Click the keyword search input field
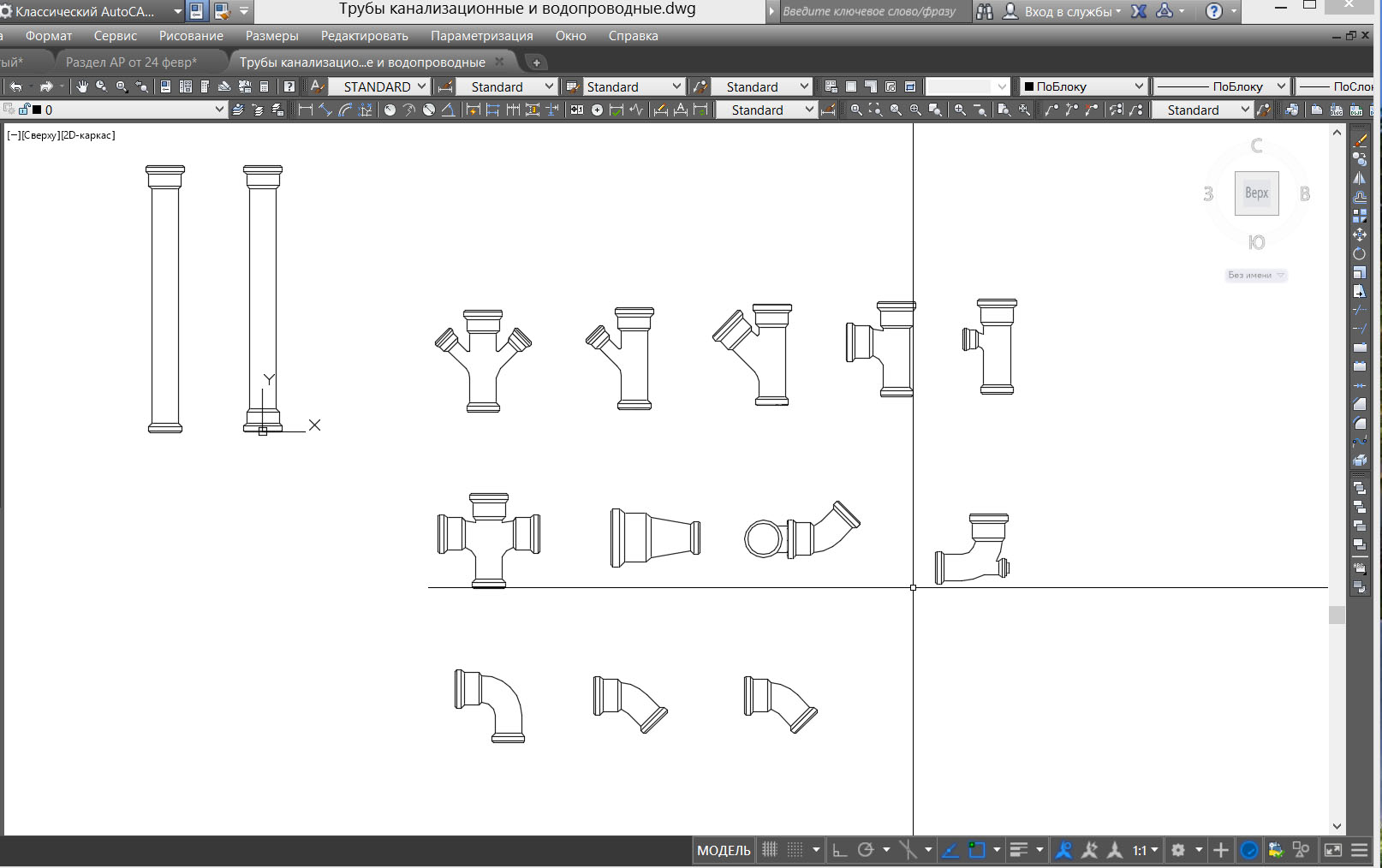This screenshot has height=868, width=1382. pos(875,11)
